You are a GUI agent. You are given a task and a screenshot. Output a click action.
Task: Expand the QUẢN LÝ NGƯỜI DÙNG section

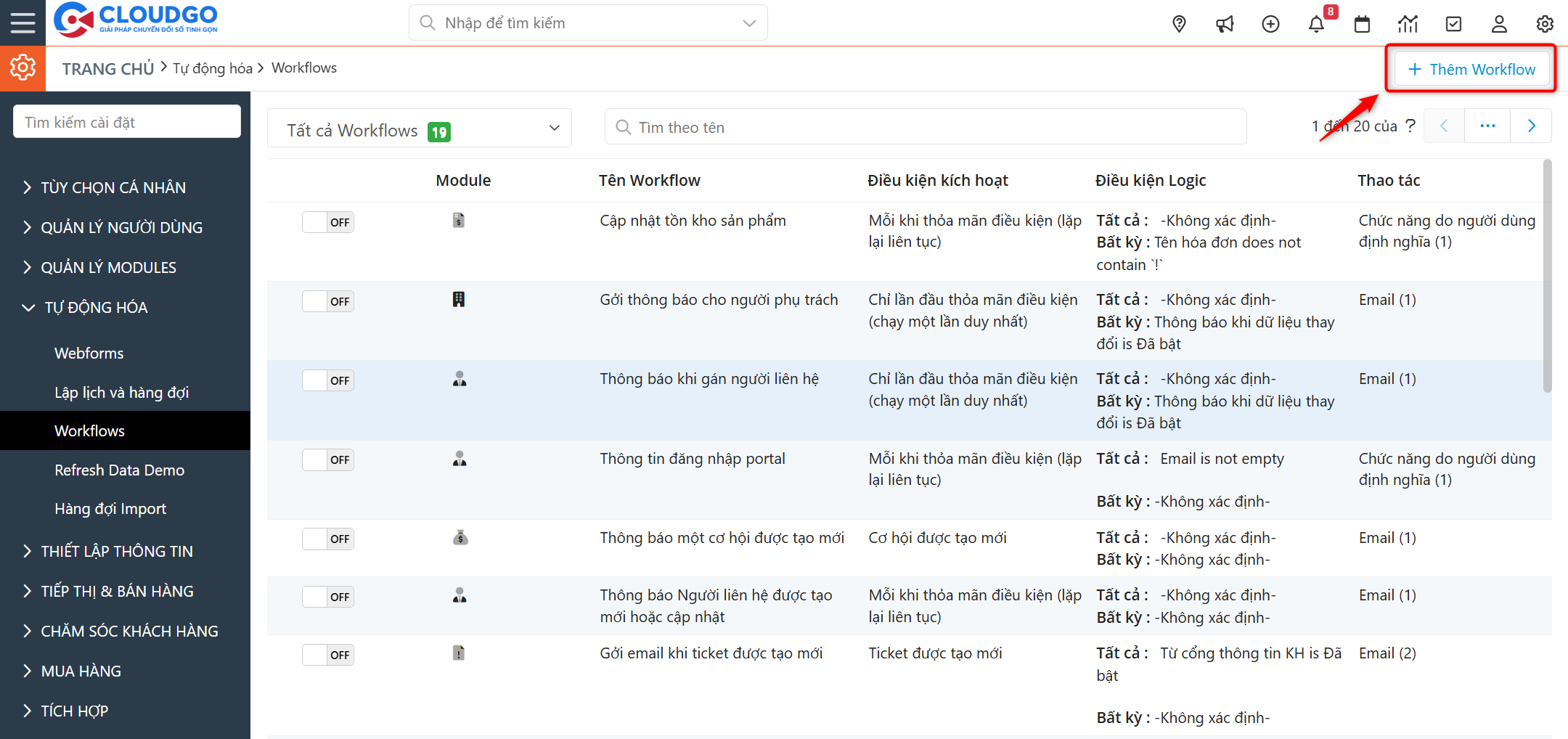(121, 227)
